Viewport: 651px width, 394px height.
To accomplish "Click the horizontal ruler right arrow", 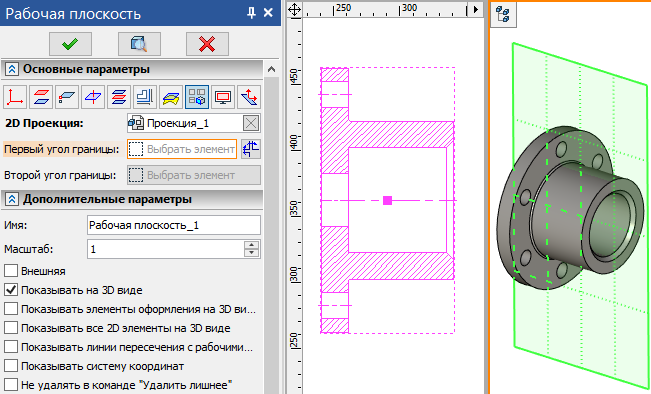I will (x=476, y=9).
